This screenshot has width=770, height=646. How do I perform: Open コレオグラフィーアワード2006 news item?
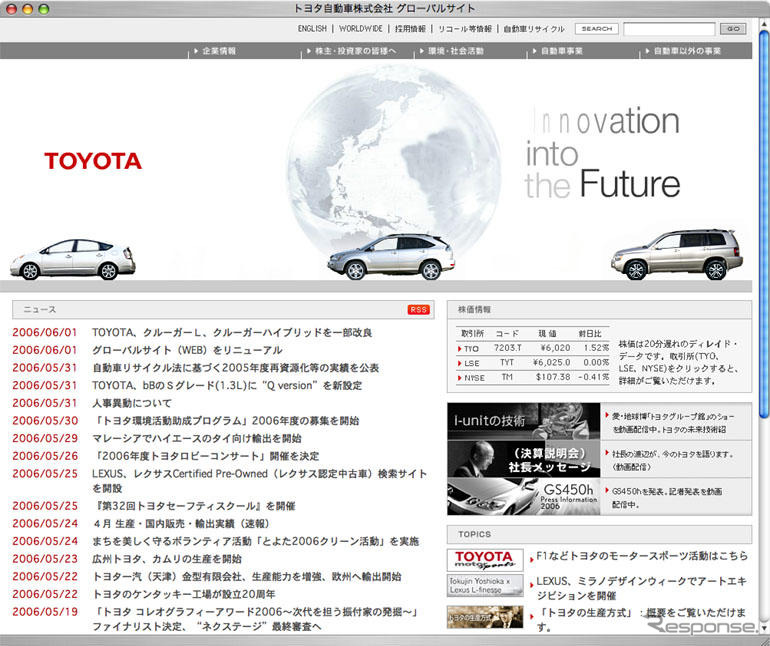pyautogui.click(x=255, y=619)
